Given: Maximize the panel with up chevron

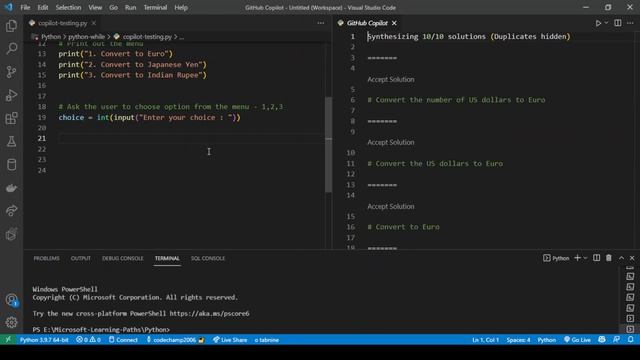Looking at the screenshot, I should pyautogui.click(x=621, y=258).
